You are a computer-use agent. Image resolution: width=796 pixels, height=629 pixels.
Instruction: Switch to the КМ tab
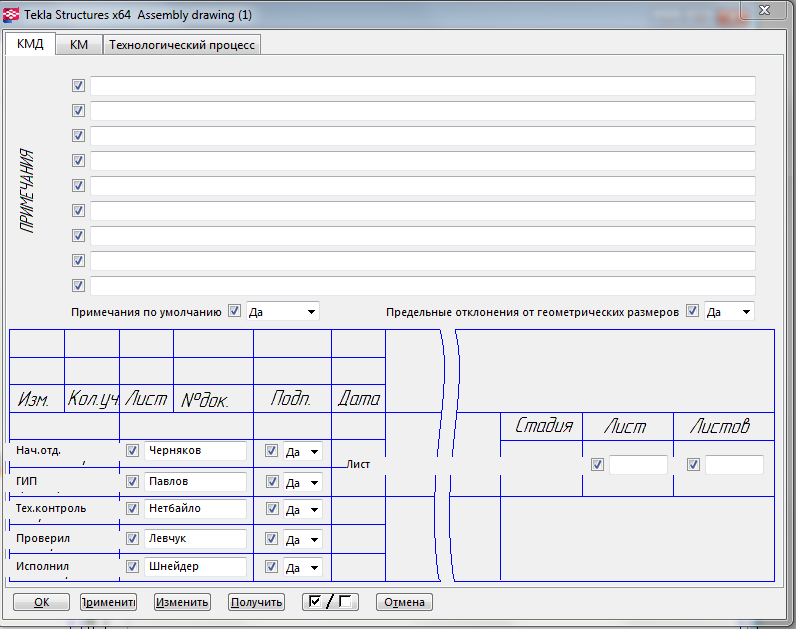click(x=79, y=45)
